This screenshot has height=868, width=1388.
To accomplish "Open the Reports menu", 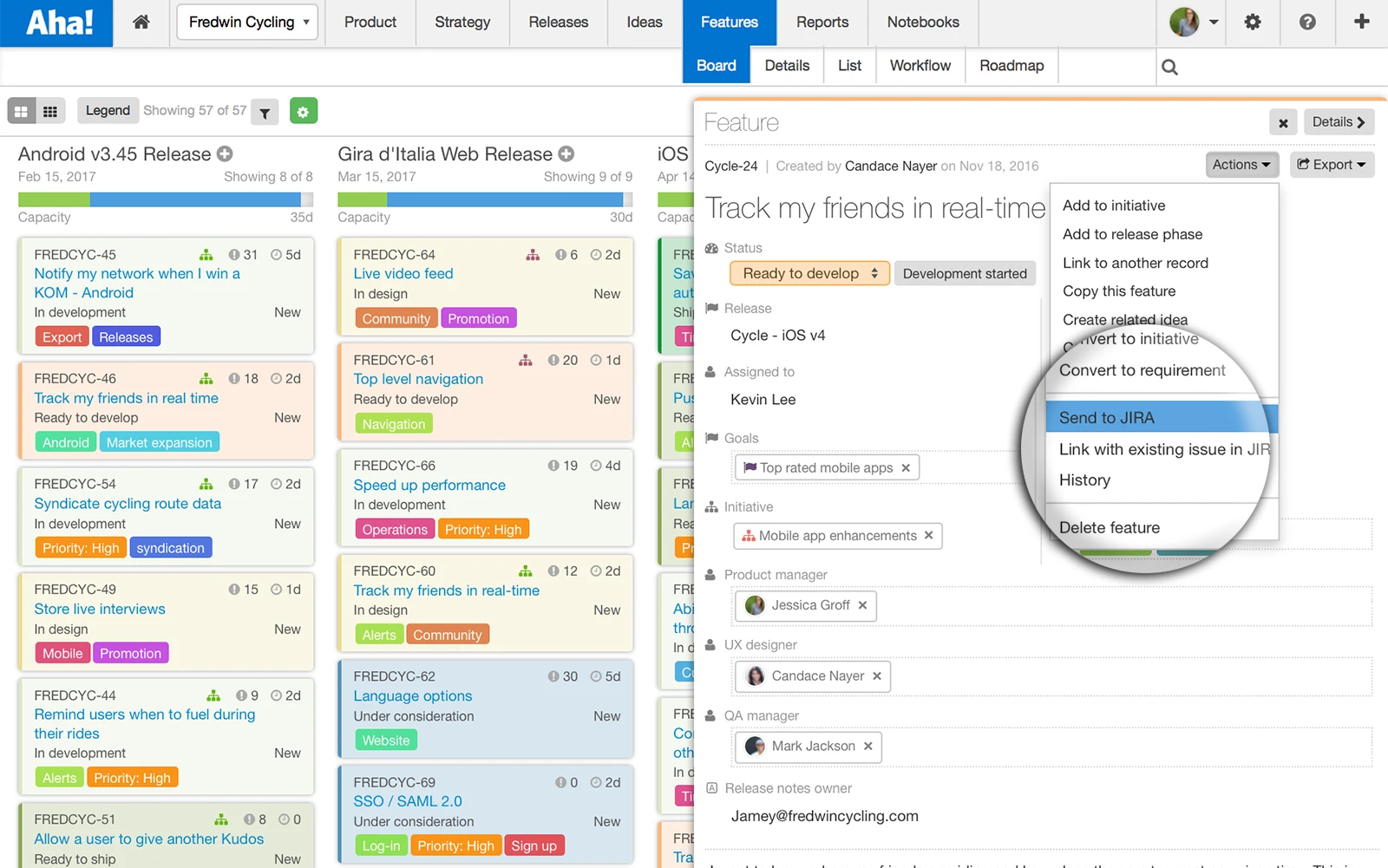I will tap(822, 23).
